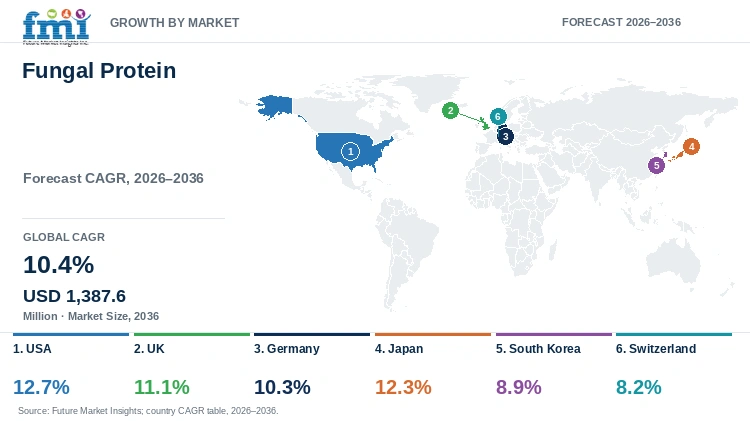750x421 pixels.
Task: Click map marker 1 on the USA
Action: tap(350, 152)
